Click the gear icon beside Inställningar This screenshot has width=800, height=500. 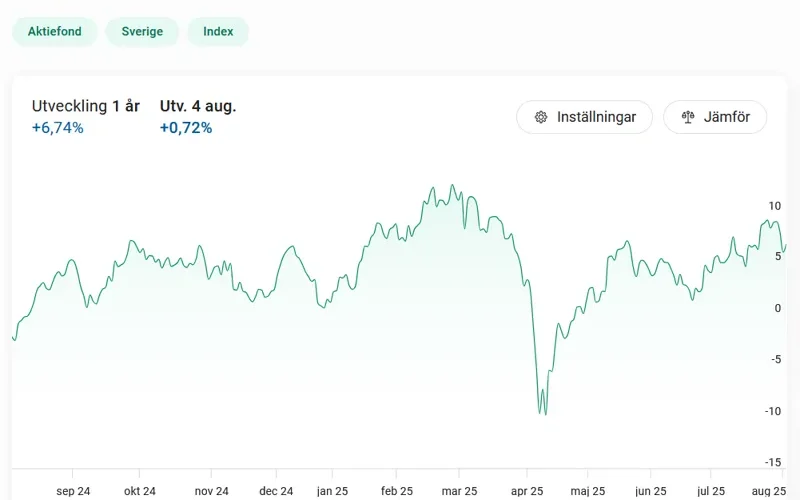pyautogui.click(x=541, y=117)
